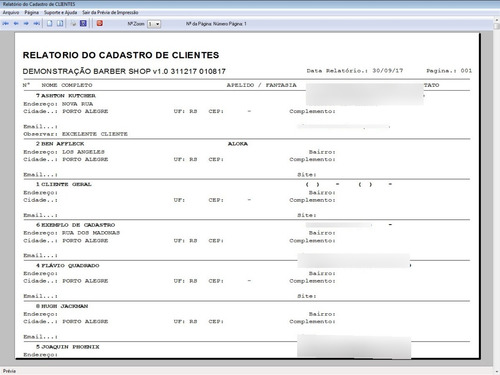Click the APELIDO / FANTASIA column header

click(x=261, y=85)
